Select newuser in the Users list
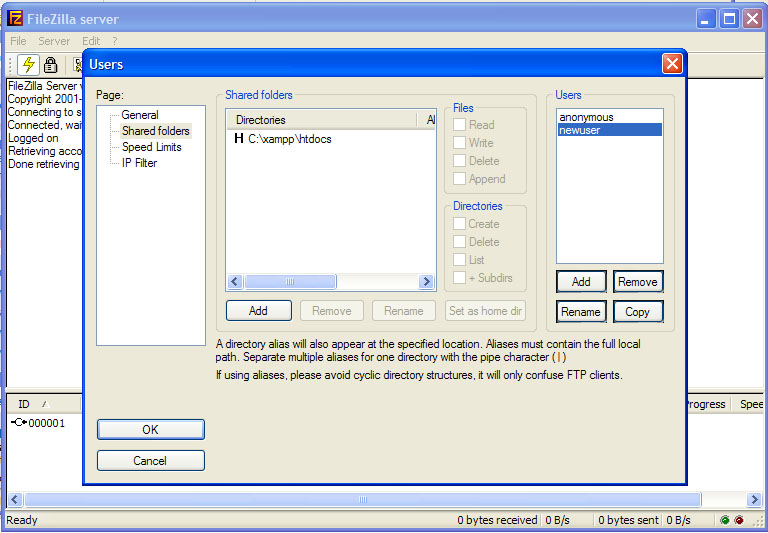The image size is (768, 533). coord(610,130)
